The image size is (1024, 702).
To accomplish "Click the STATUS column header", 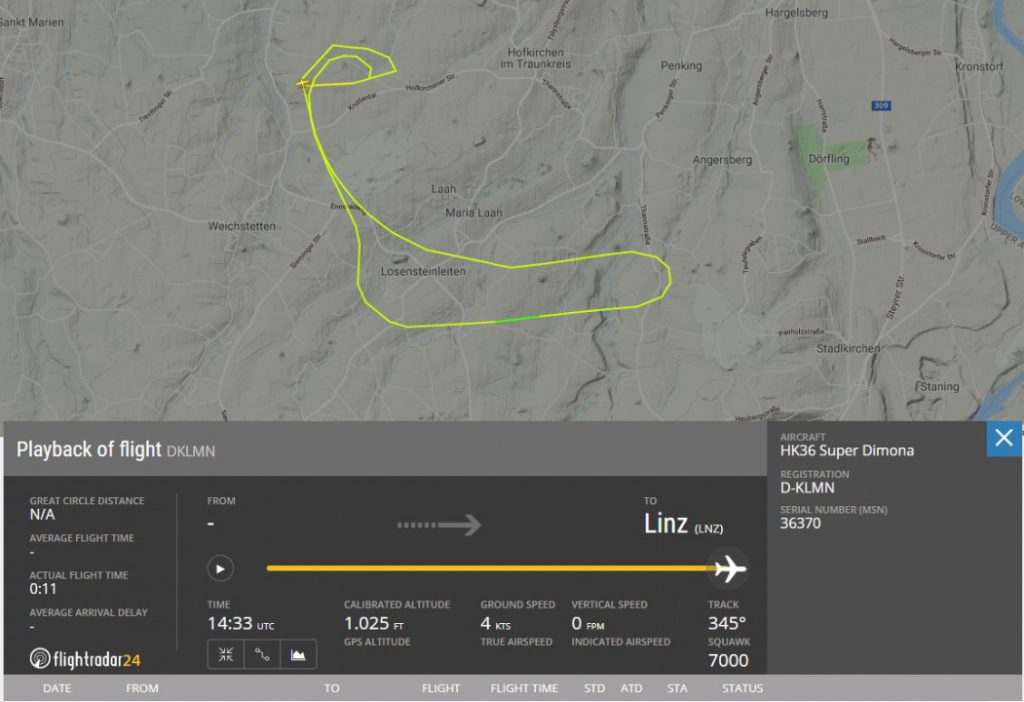I will (743, 688).
